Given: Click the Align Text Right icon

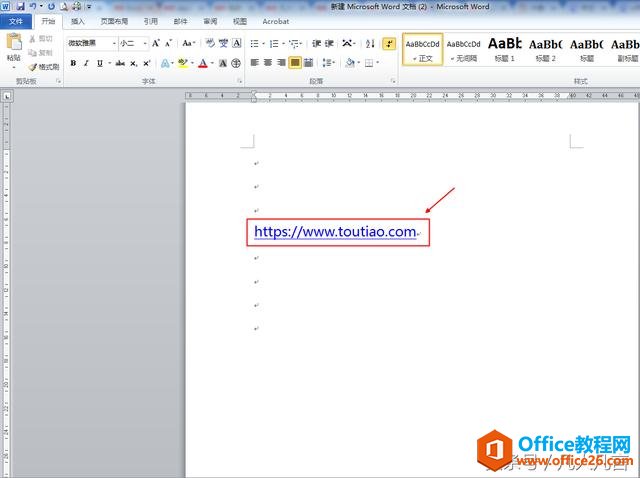Looking at the screenshot, I should click(281, 63).
